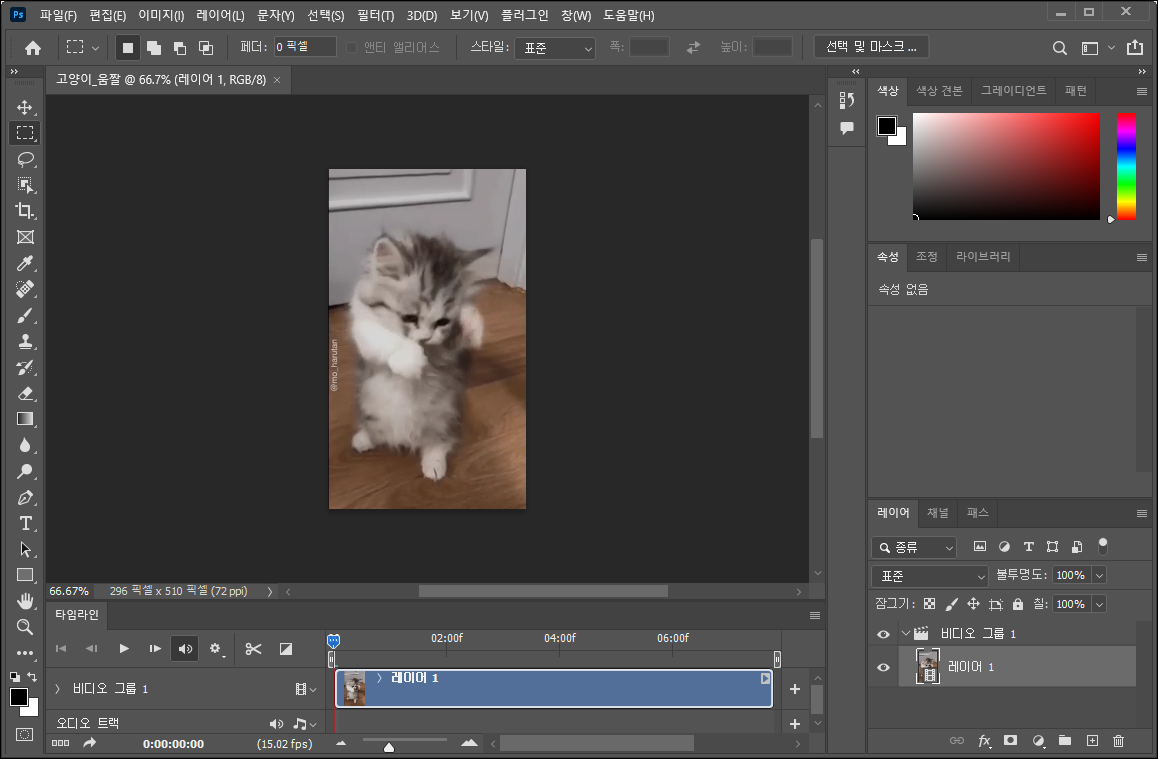Add a layer mask from Layers panel

(x=1010, y=741)
